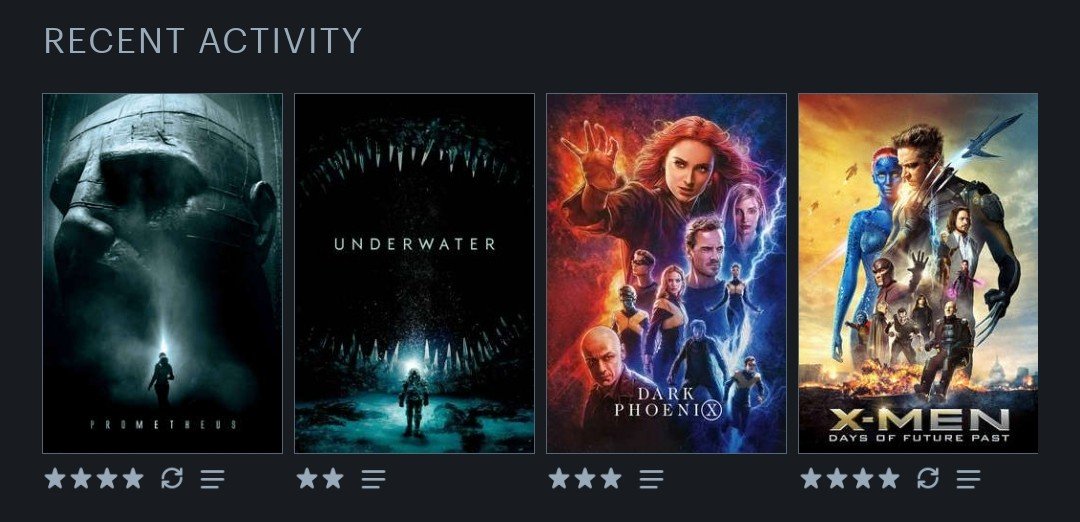Click the second star under Underwater
1080x522 pixels.
[333, 478]
